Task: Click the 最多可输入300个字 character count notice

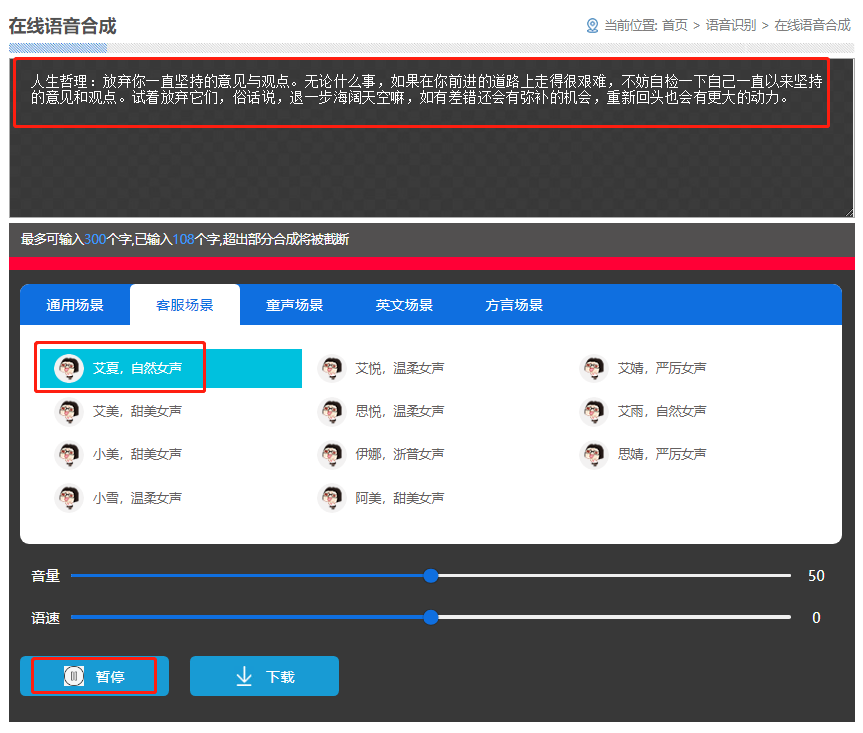Action: pos(185,239)
